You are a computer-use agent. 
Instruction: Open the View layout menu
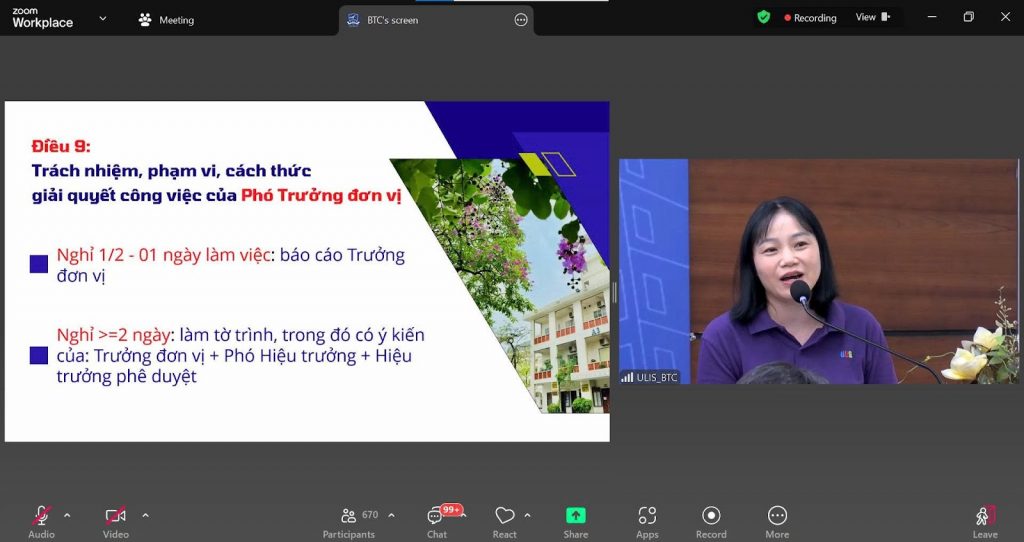[x=872, y=17]
